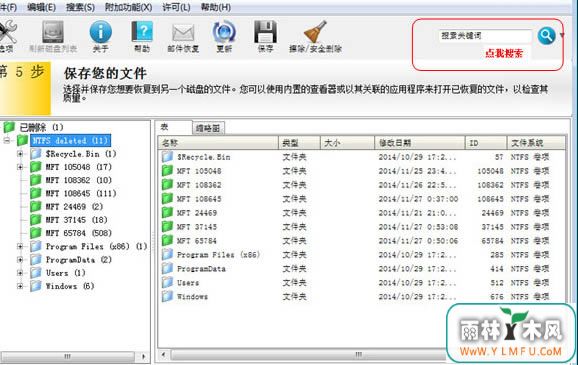
Task: Select $Recycle.Bin (1) in the tree
Action: click(81, 154)
